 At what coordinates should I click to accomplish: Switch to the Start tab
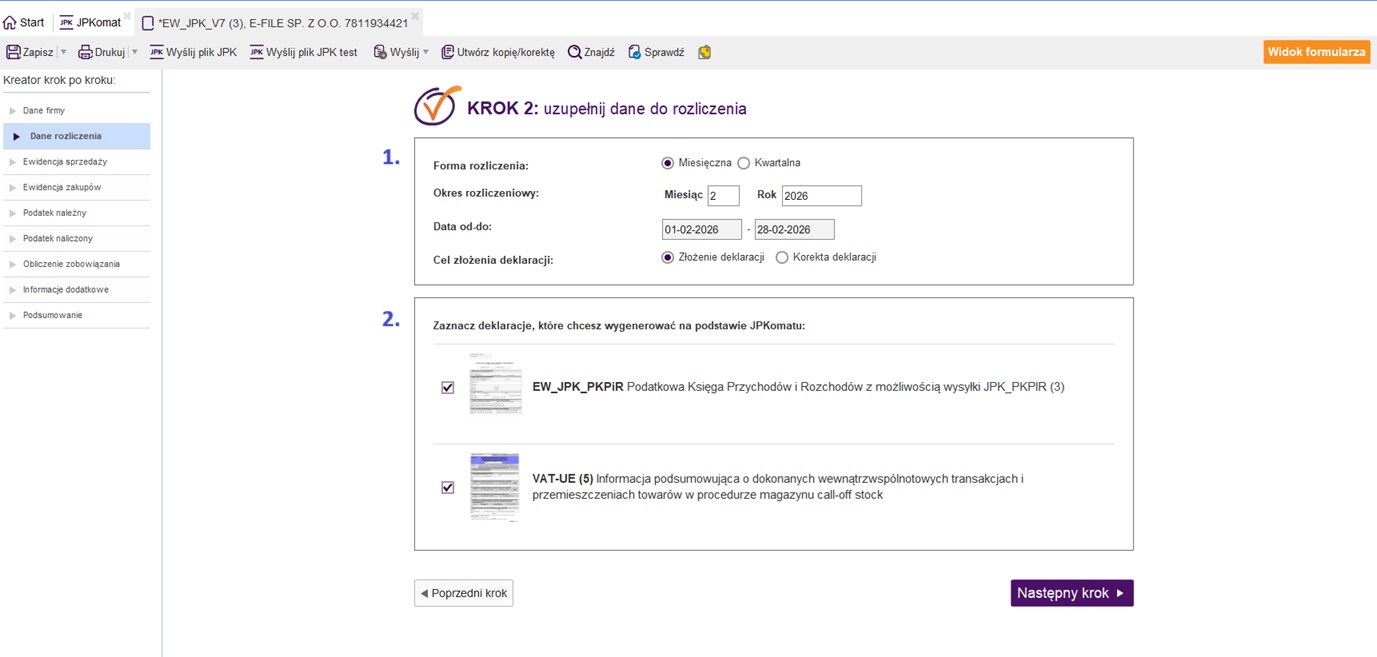24,22
